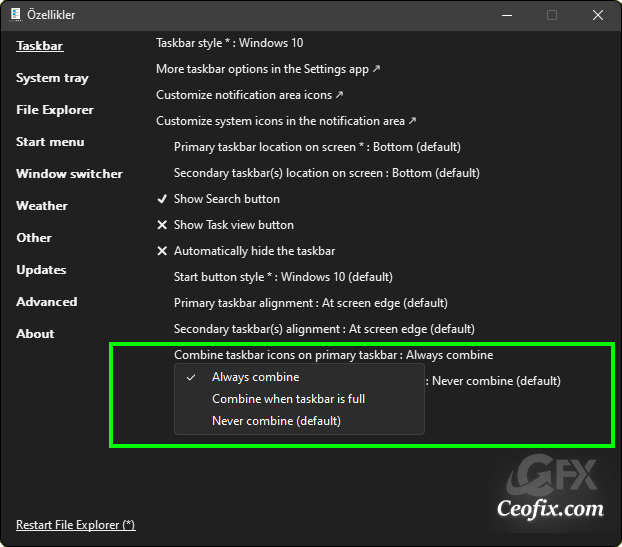Change Secondary taskbar(s) alignment setting
The image size is (622, 547).
pos(324,329)
